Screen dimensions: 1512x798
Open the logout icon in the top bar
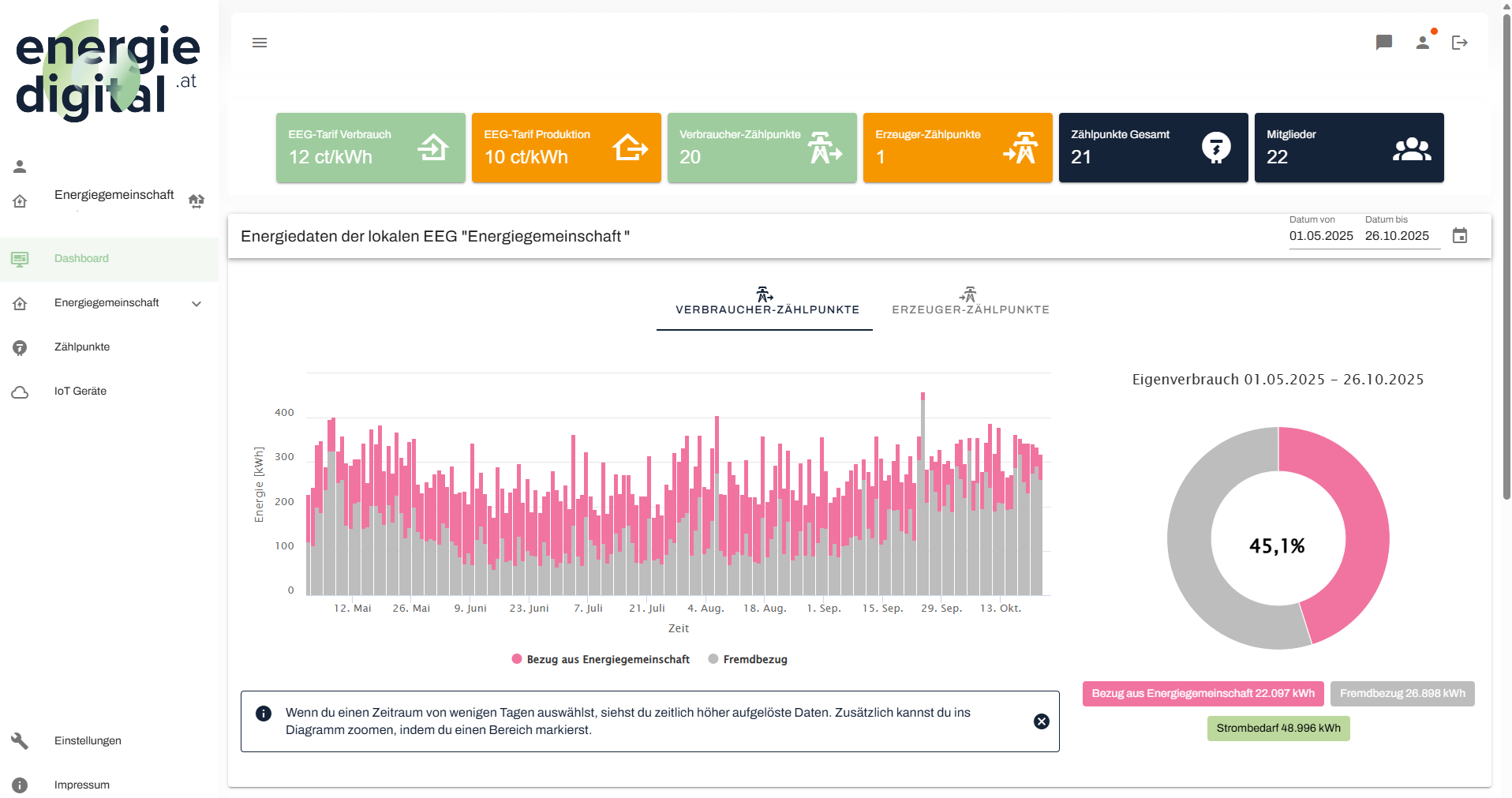tap(1460, 43)
